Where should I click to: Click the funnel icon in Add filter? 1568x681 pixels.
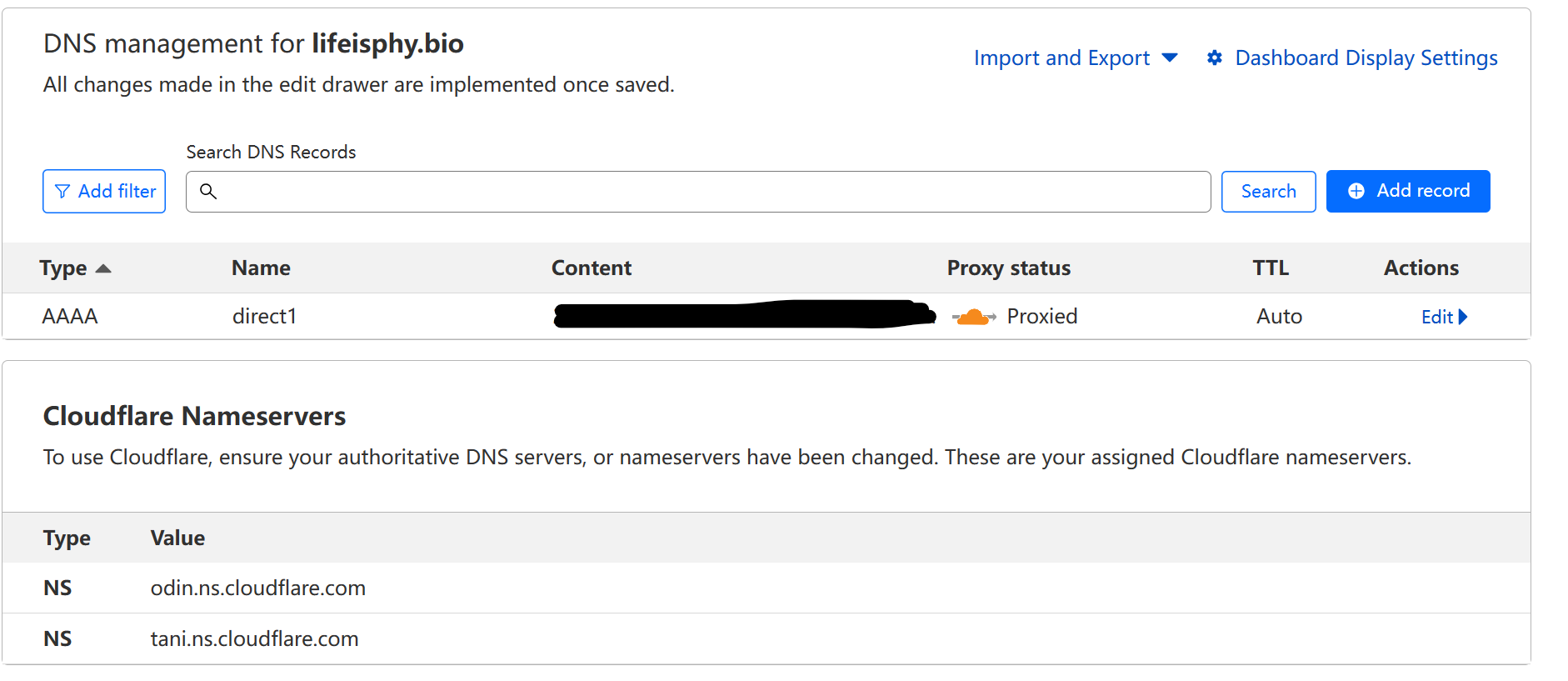pyautogui.click(x=62, y=192)
